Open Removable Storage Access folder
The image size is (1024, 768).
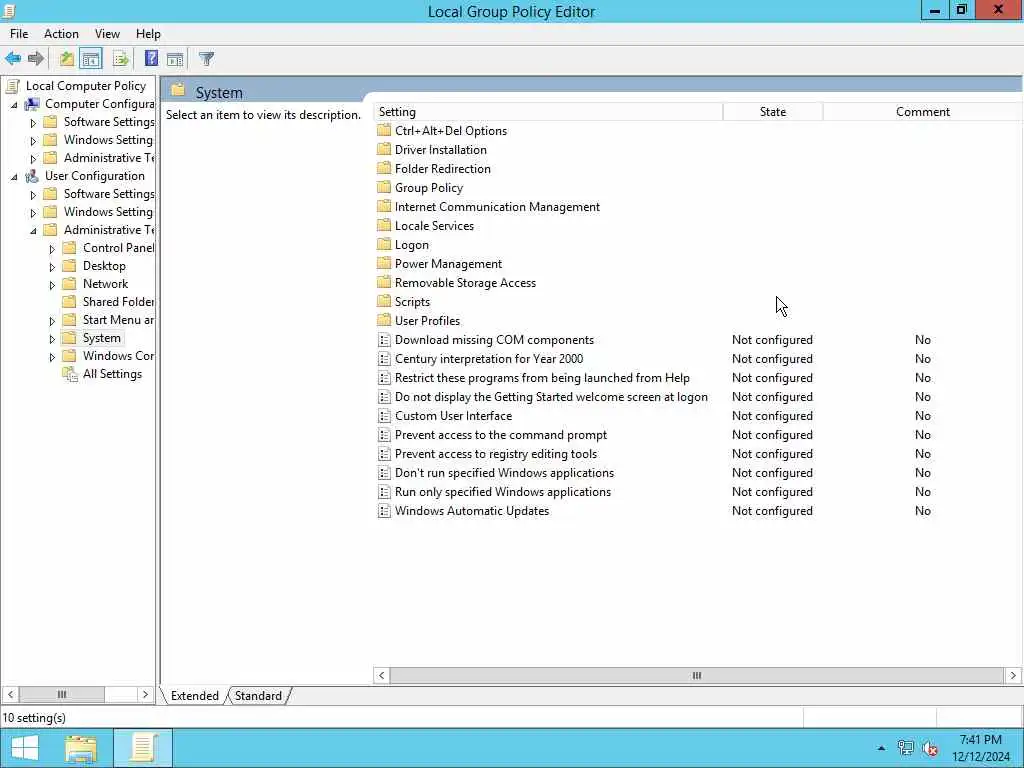[x=465, y=283]
